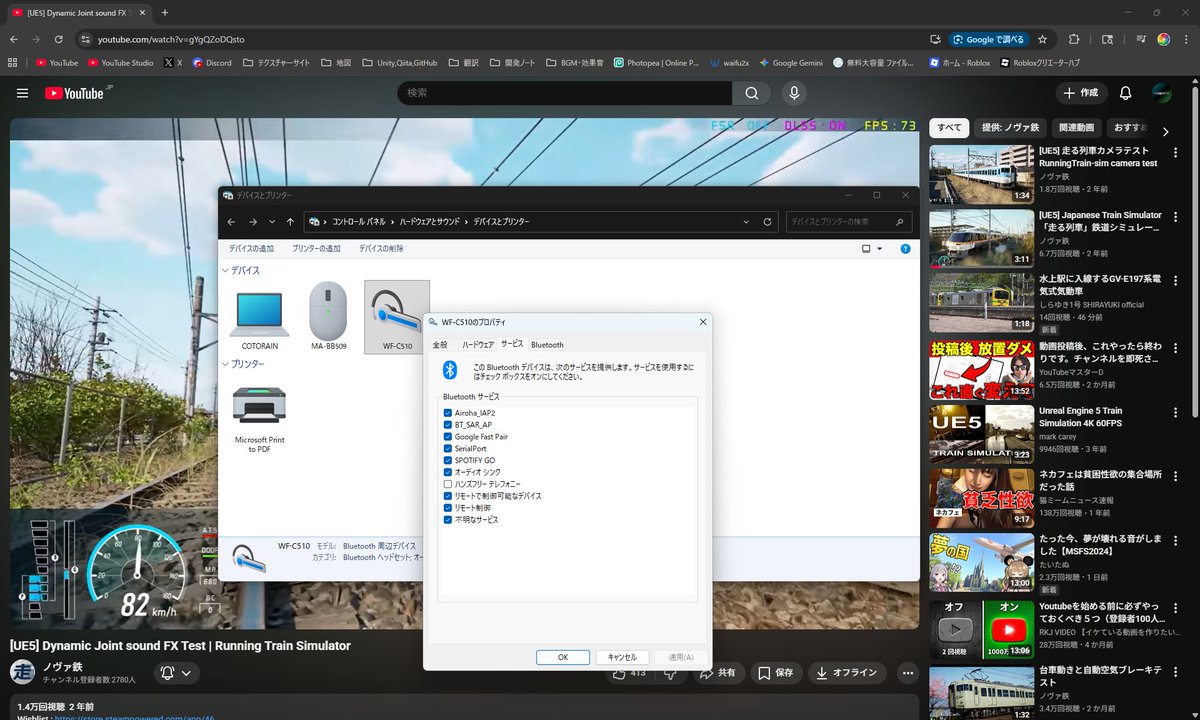Click the 作成 create button

click(1081, 93)
